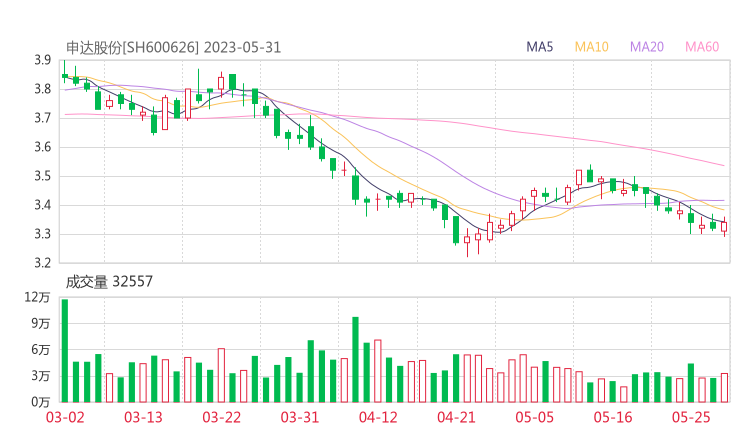The height and width of the screenshot is (440, 740).
Task: Click the 03-02 date axis label
Action: (65, 417)
